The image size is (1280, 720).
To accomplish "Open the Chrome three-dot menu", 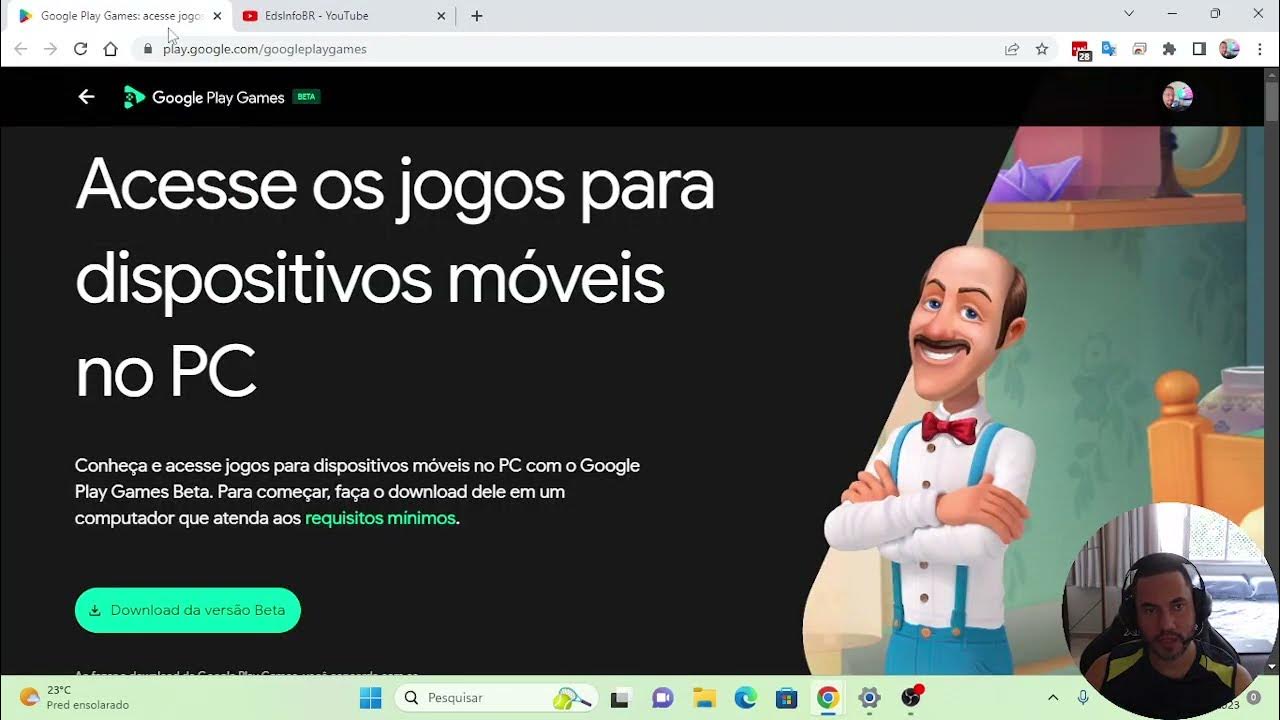I will pyautogui.click(x=1260, y=49).
